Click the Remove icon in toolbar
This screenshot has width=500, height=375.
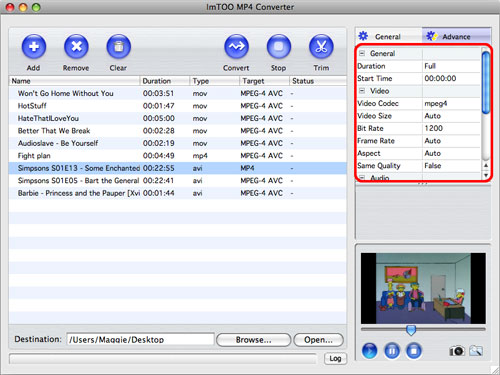pyautogui.click(x=76, y=47)
